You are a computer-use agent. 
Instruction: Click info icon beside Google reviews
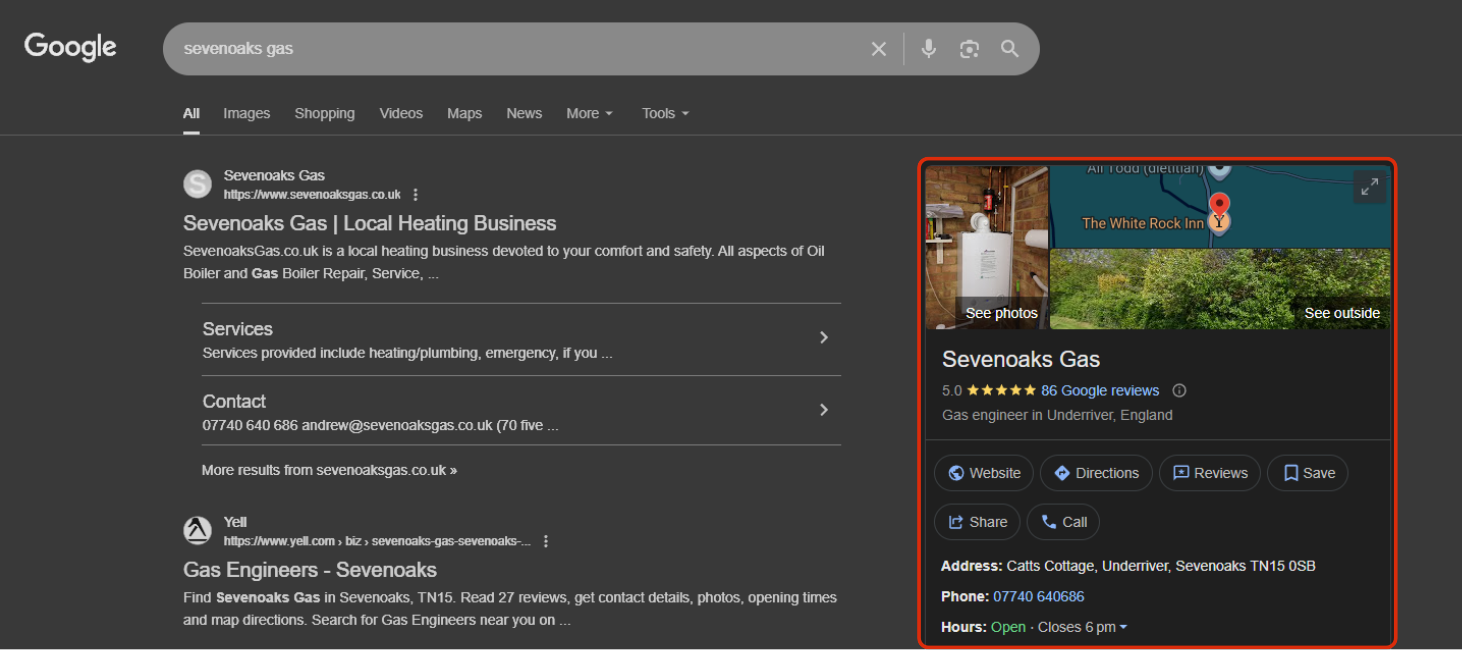[1179, 391]
